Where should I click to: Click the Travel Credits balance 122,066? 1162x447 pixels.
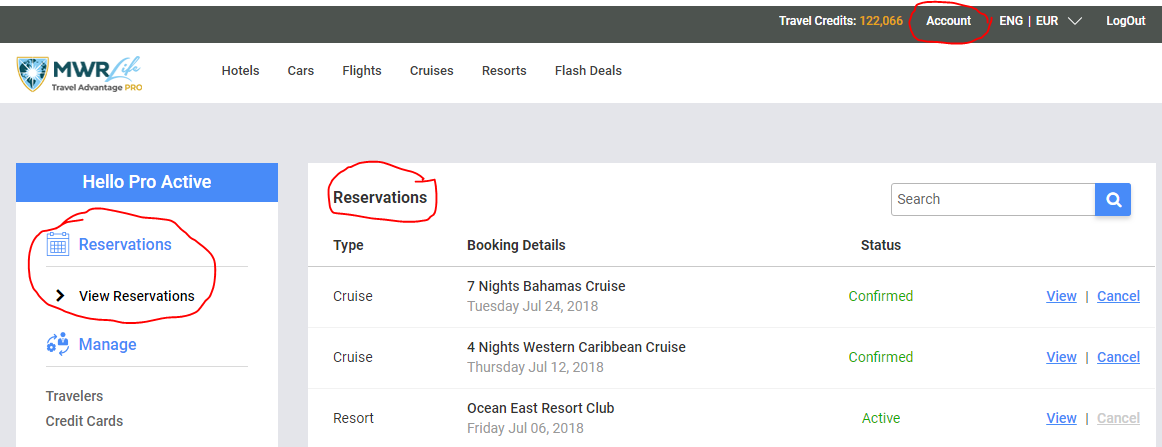[x=881, y=21]
